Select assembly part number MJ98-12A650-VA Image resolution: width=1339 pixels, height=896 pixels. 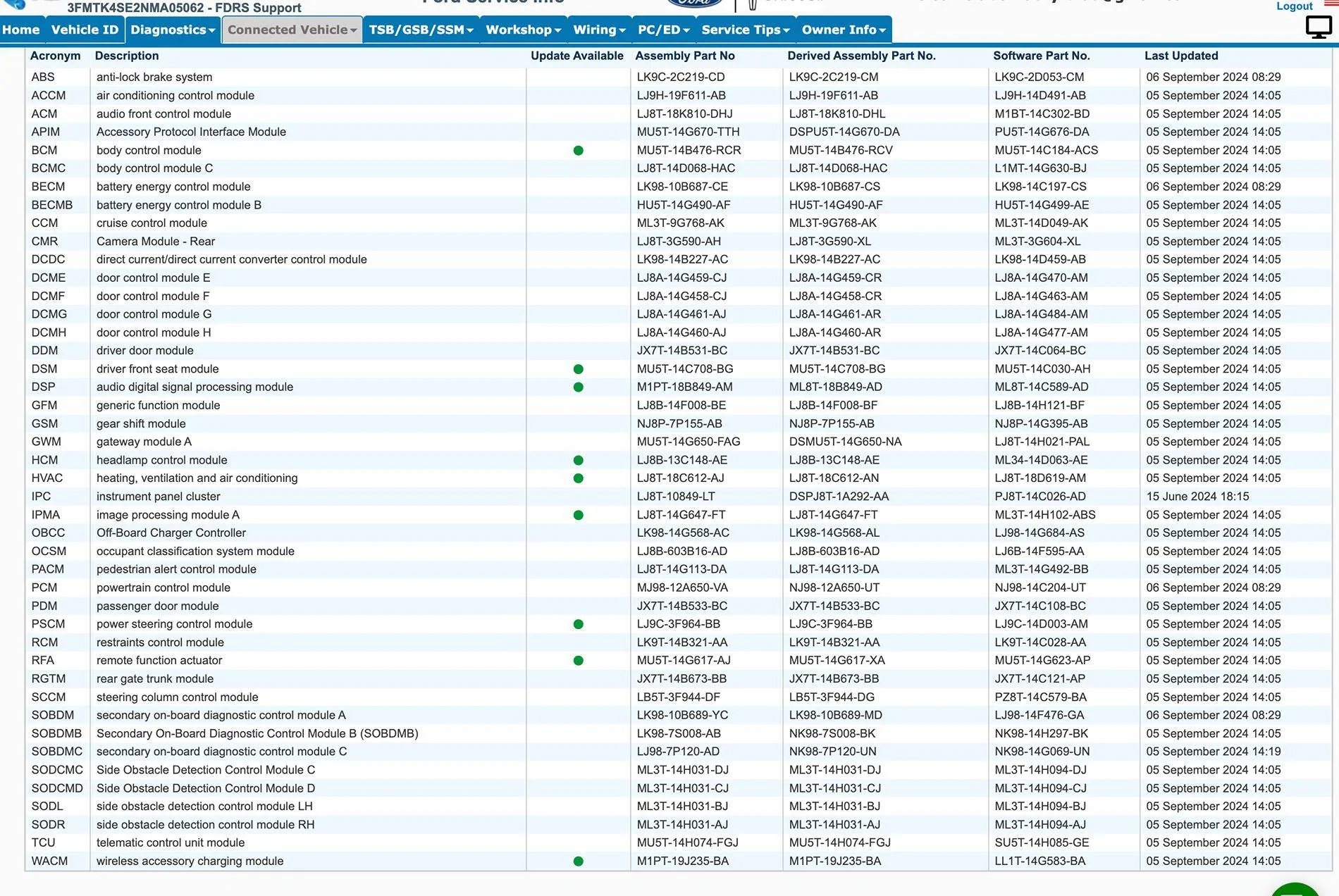(683, 587)
